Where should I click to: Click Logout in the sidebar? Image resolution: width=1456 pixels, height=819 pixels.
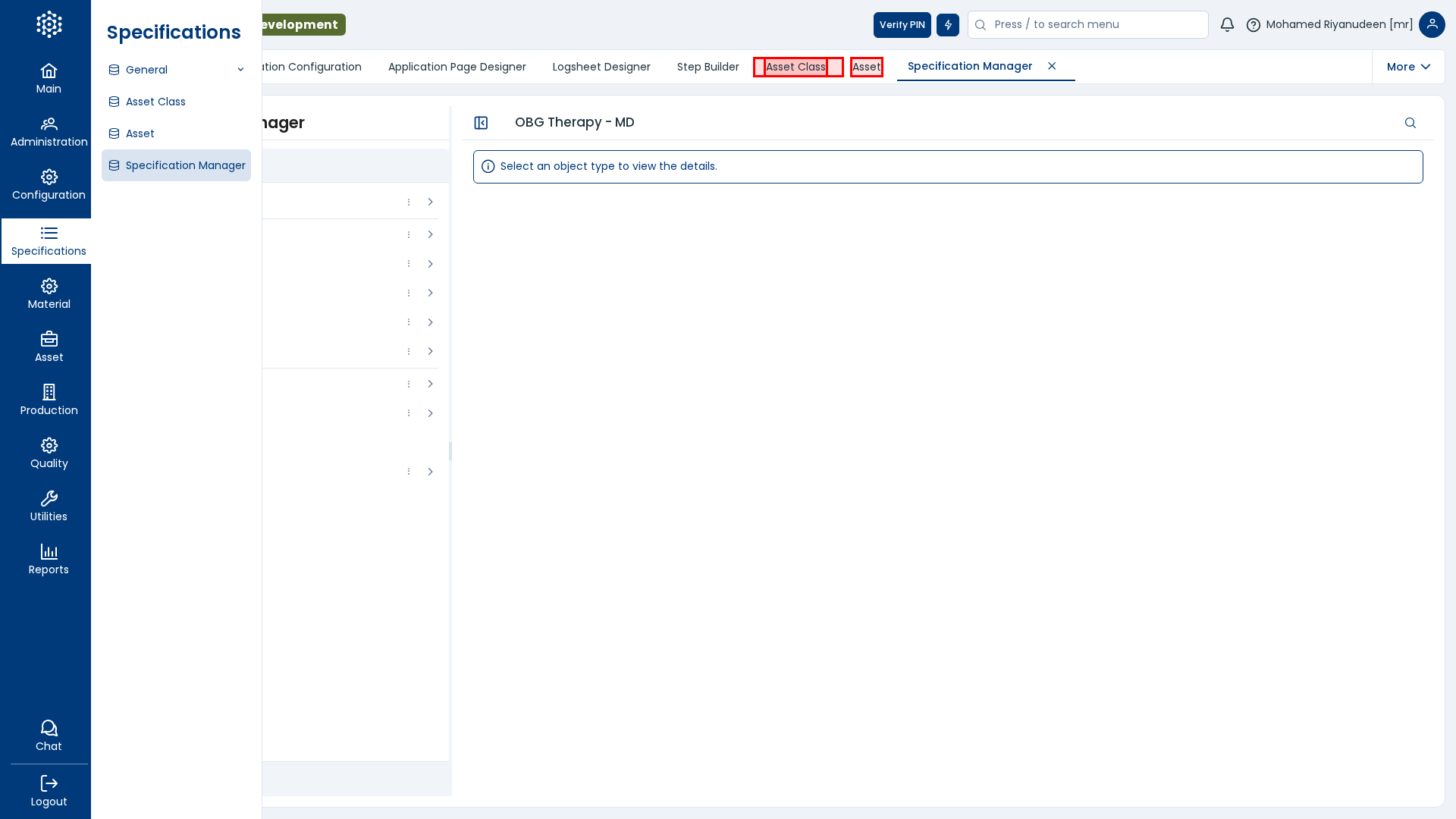[49, 791]
